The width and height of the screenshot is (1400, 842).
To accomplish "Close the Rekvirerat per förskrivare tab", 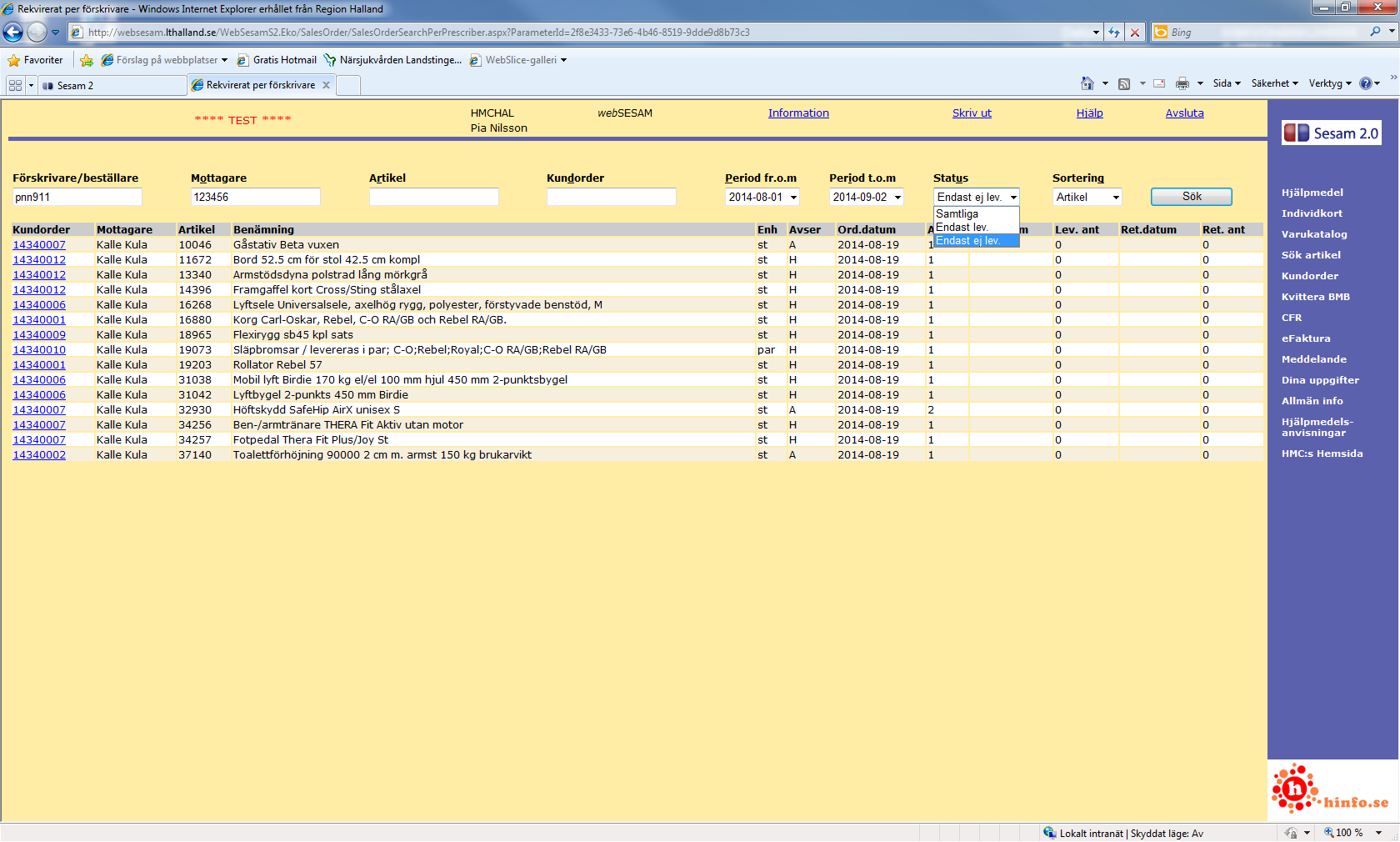I will (327, 85).
